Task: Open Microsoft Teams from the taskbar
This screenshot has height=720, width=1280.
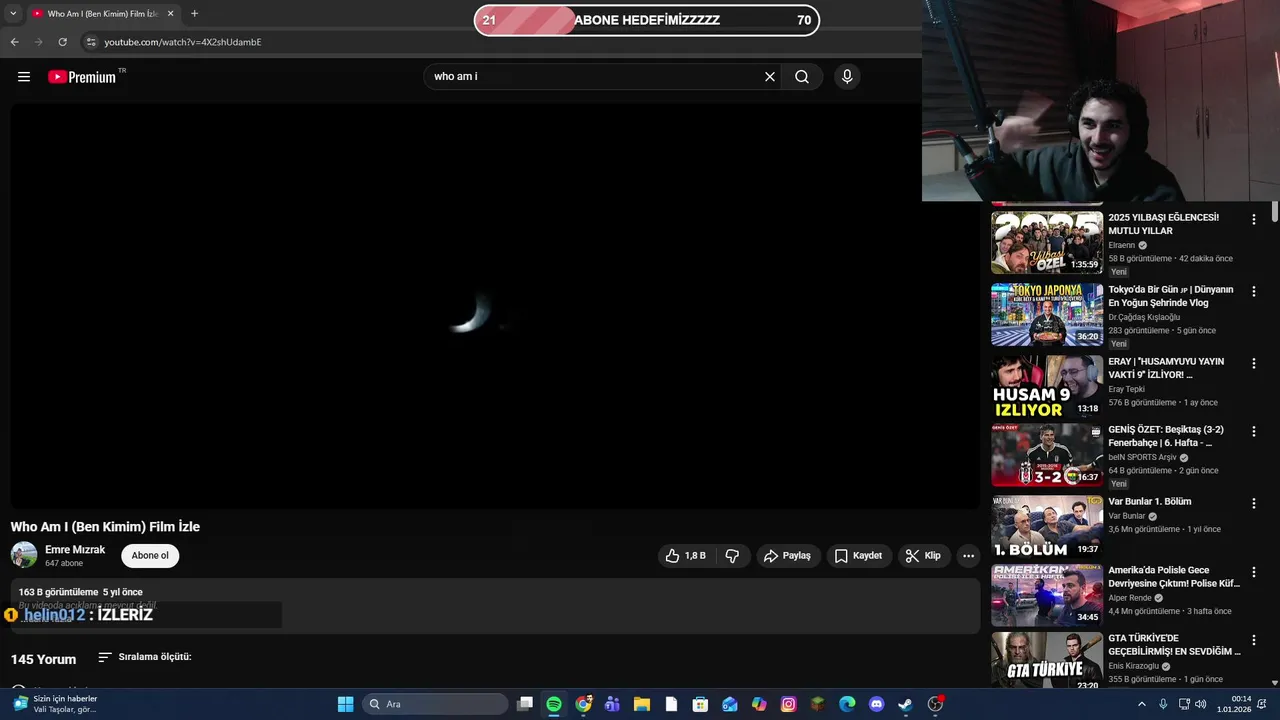Action: click(612, 704)
